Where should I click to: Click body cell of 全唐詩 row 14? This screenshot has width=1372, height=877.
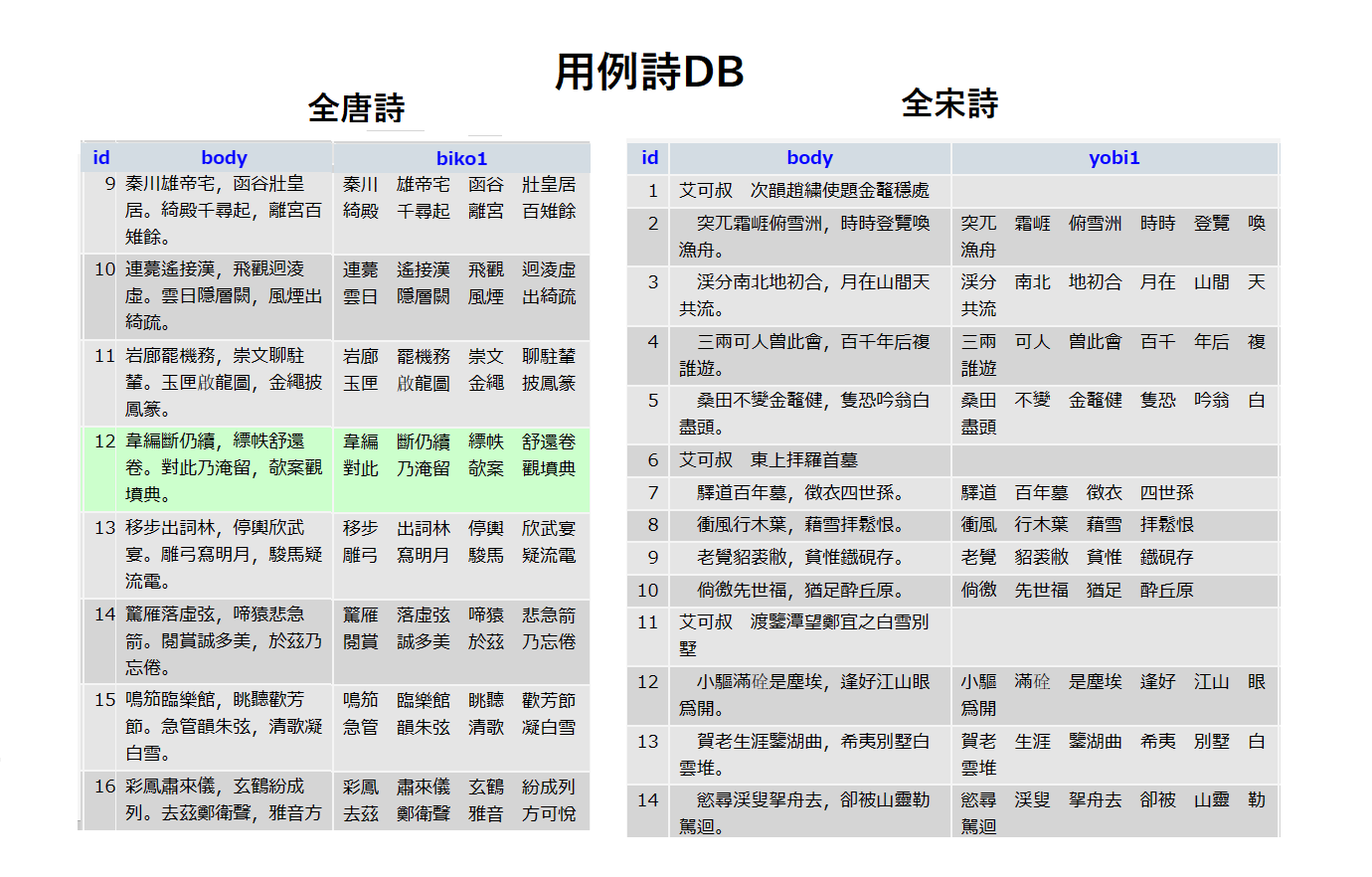[225, 641]
